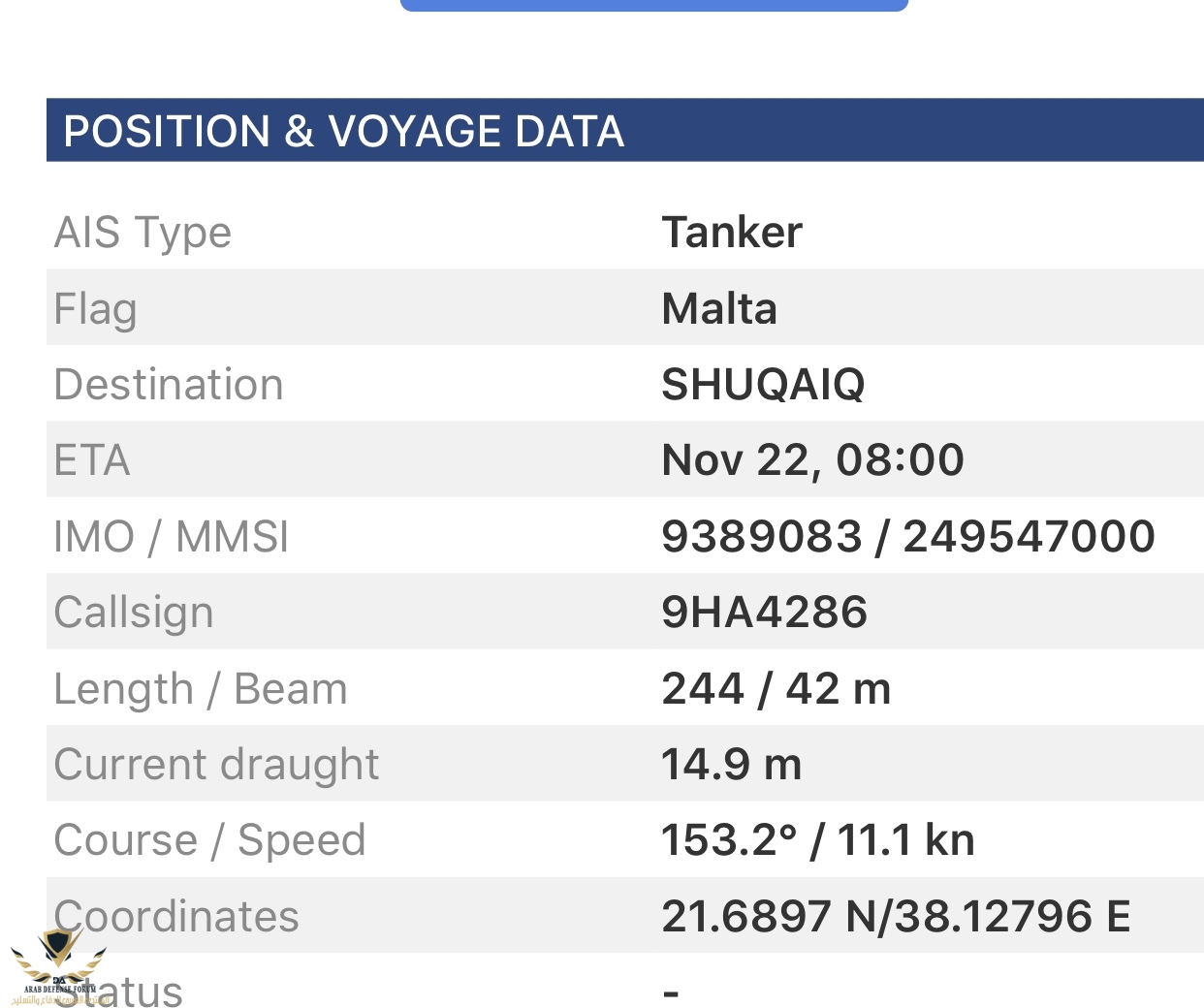This screenshot has width=1204, height=1008.
Task: Select the callsign 9HA4286
Action: pos(764,613)
